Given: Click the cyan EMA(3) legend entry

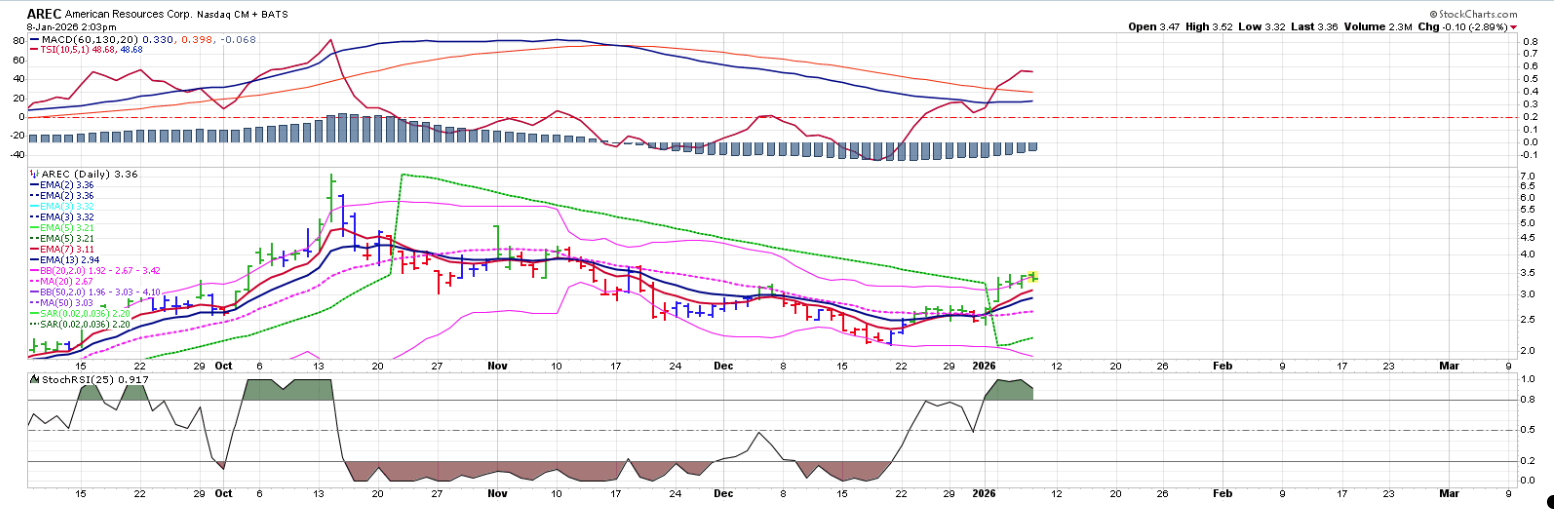Looking at the screenshot, I should 65,206.
